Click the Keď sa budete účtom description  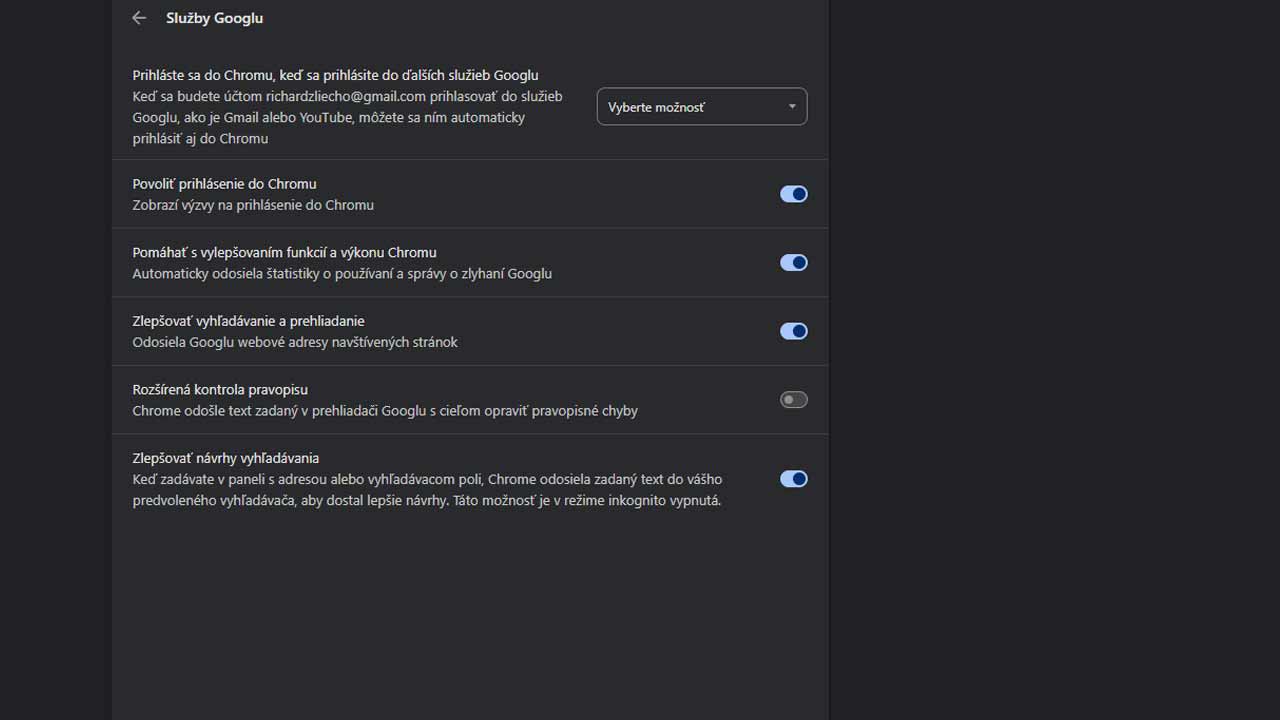(x=348, y=118)
